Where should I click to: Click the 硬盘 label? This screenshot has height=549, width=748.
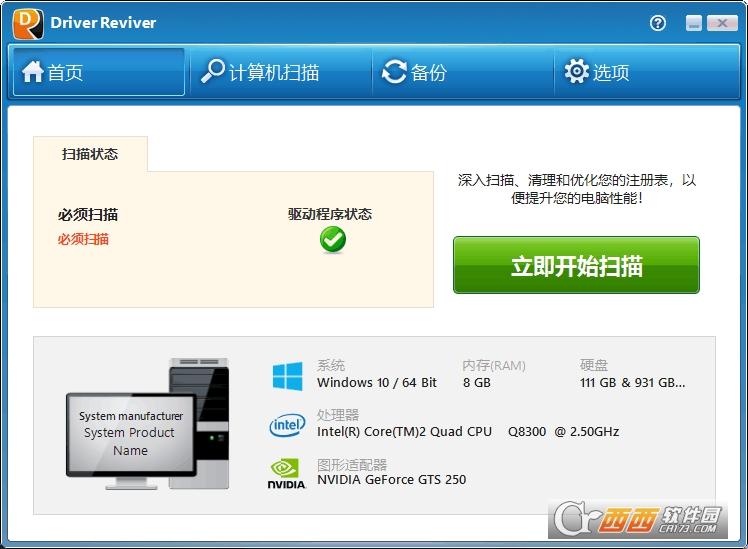(x=593, y=365)
